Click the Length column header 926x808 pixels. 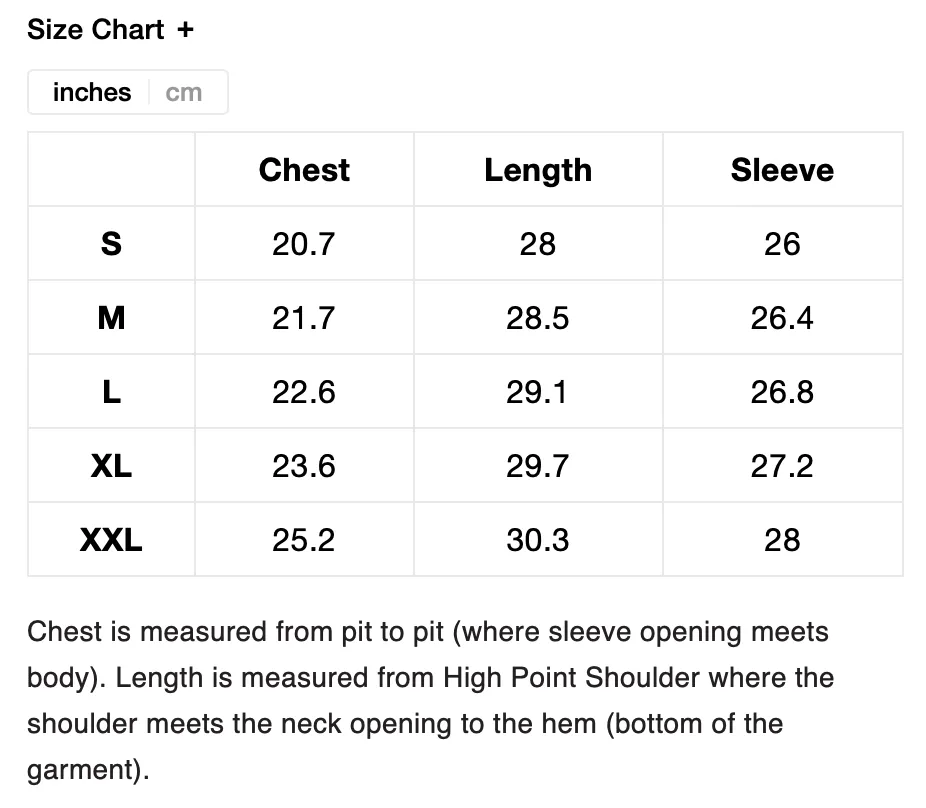(x=538, y=171)
